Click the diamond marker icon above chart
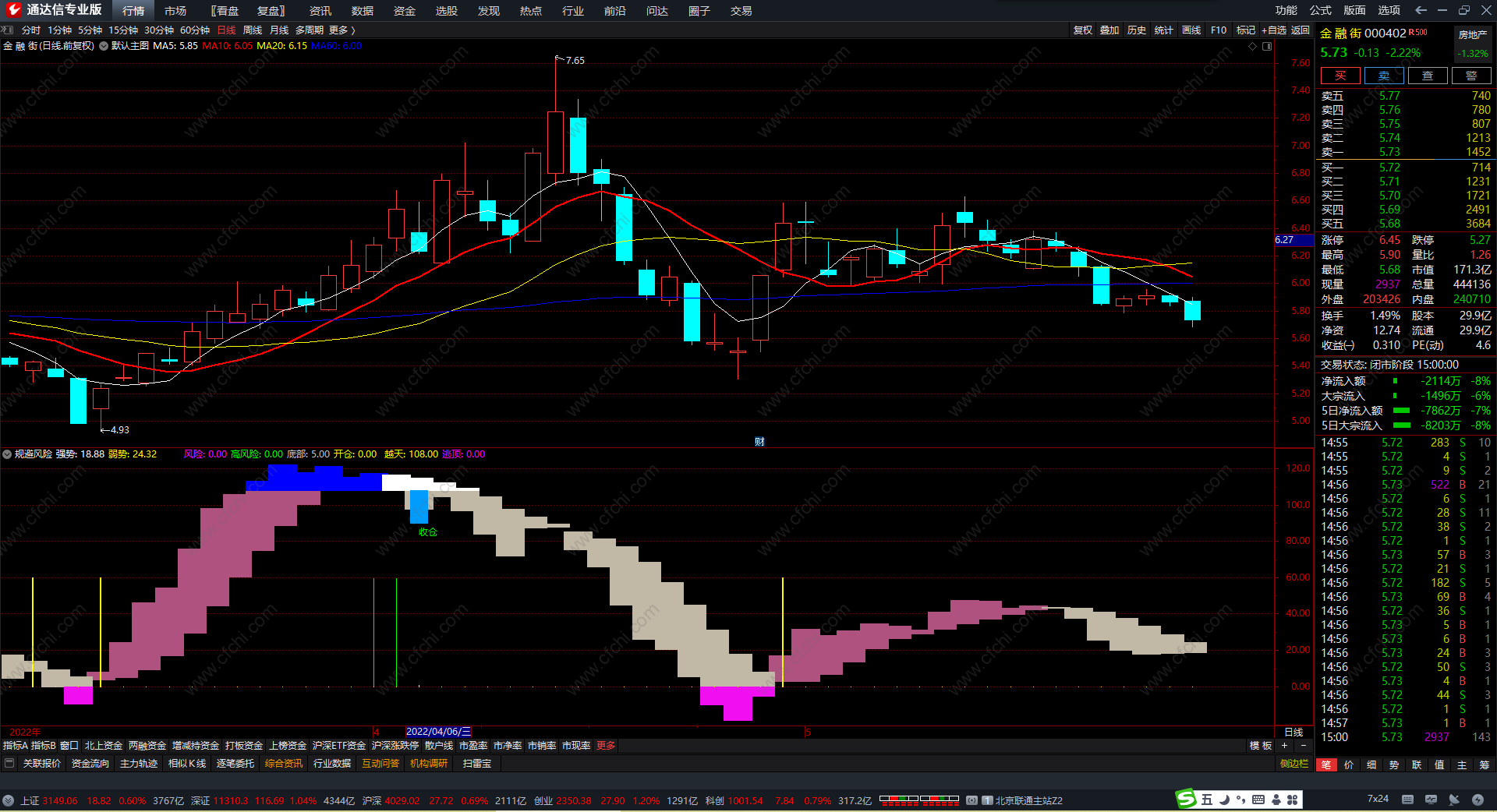1497x812 pixels. point(1253,46)
